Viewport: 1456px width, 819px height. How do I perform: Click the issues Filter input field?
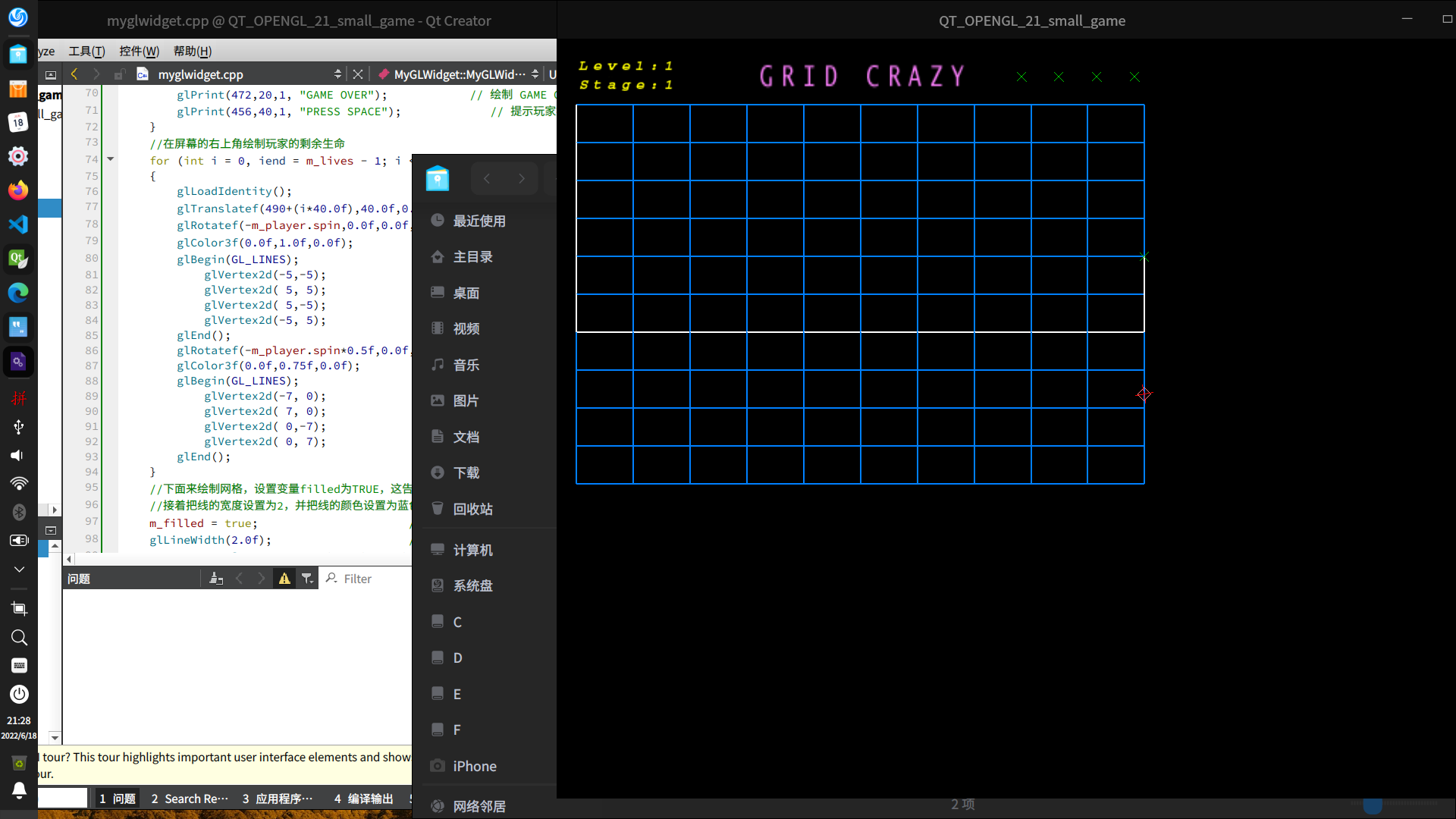coord(372,579)
